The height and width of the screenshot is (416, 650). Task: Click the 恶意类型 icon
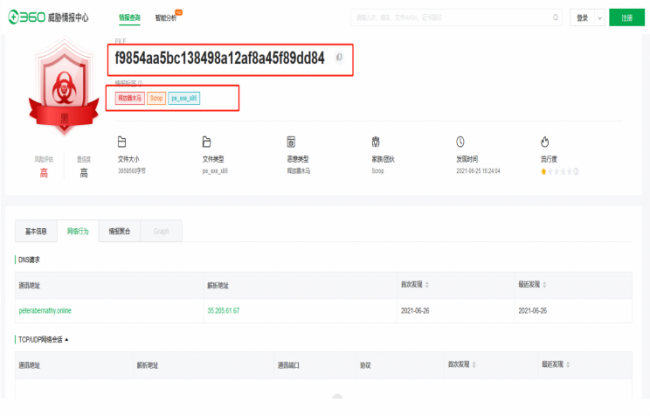point(291,142)
